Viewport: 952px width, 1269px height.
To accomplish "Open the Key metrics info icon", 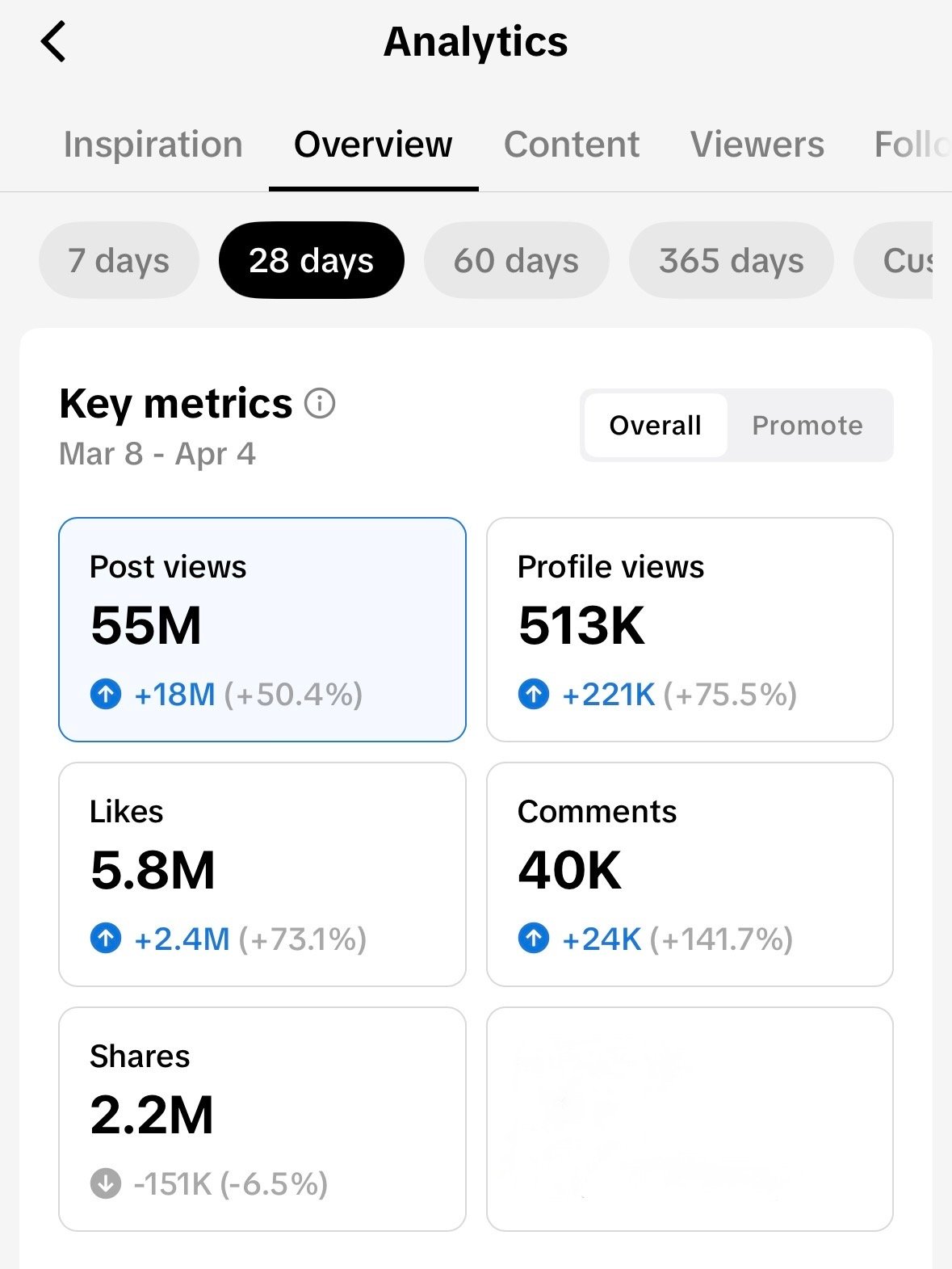I will pyautogui.click(x=320, y=403).
